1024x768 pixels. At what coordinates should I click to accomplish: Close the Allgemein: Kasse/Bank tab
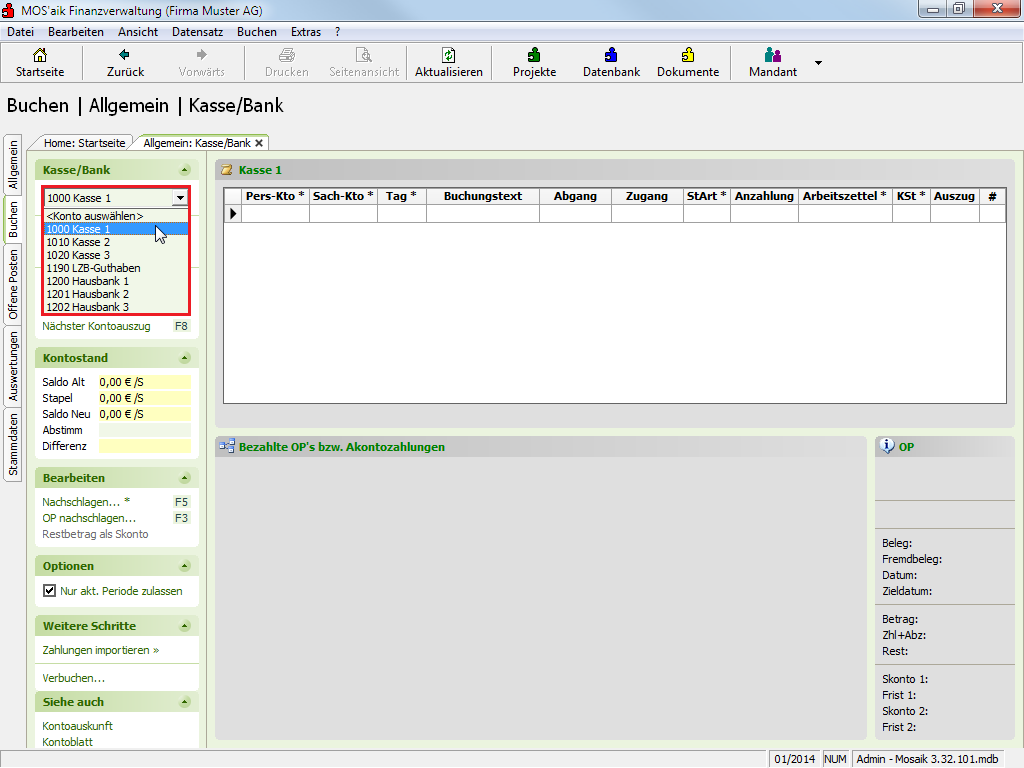pos(259,143)
